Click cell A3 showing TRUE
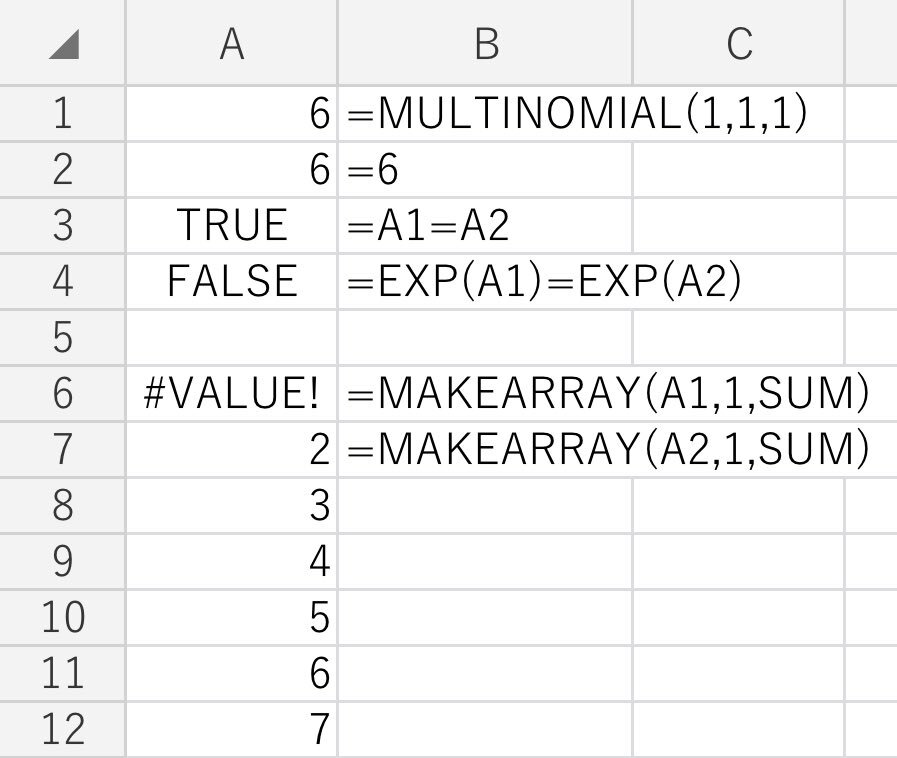 (x=231, y=226)
